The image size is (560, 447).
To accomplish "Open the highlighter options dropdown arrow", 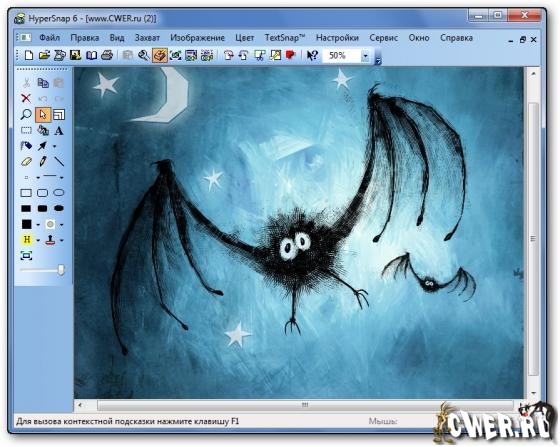I will [x=38, y=241].
